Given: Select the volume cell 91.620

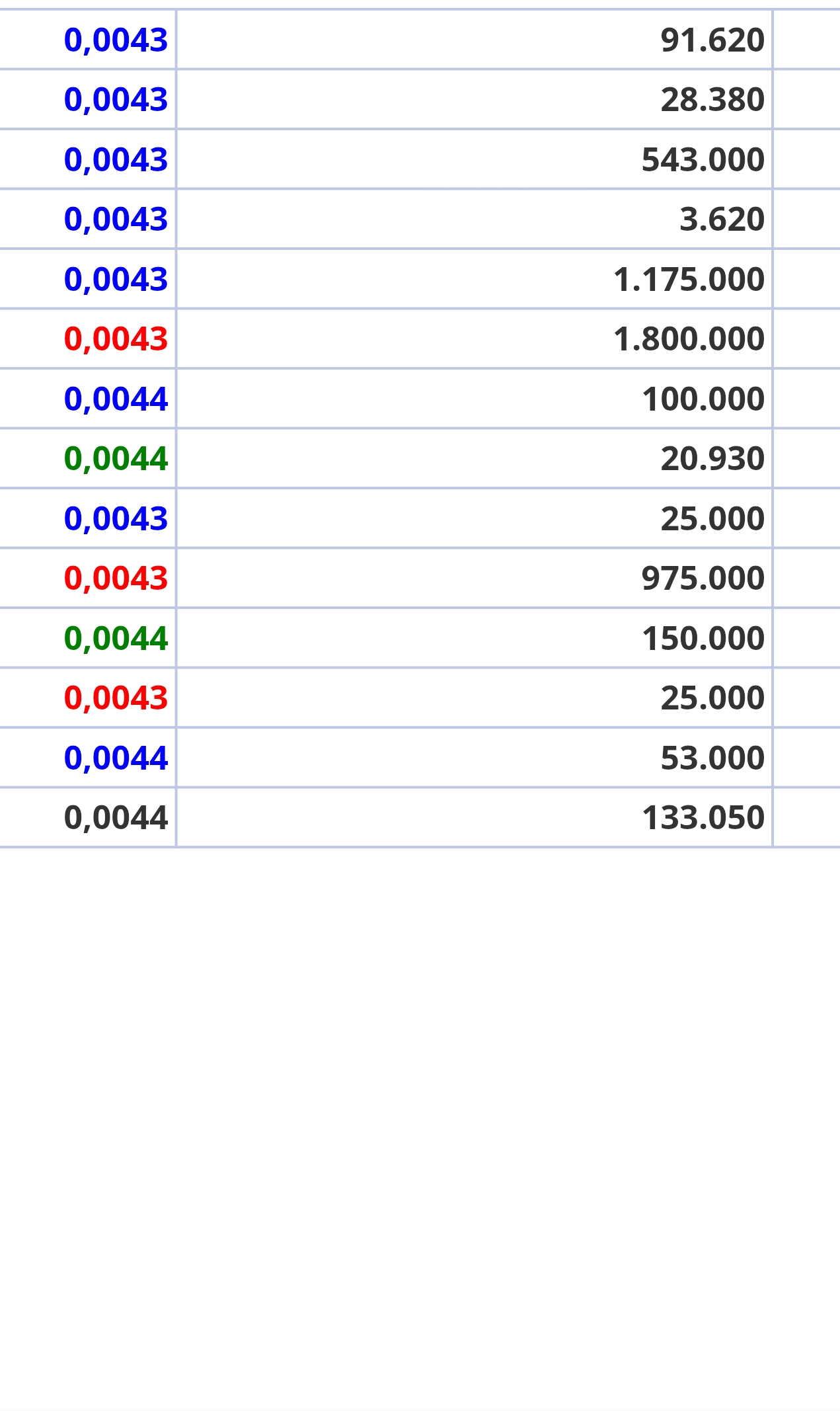Looking at the screenshot, I should click(x=712, y=40).
